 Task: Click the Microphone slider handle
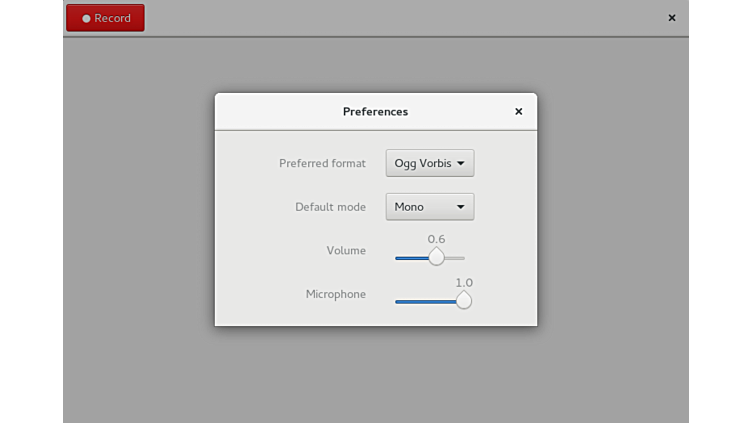pos(464,300)
